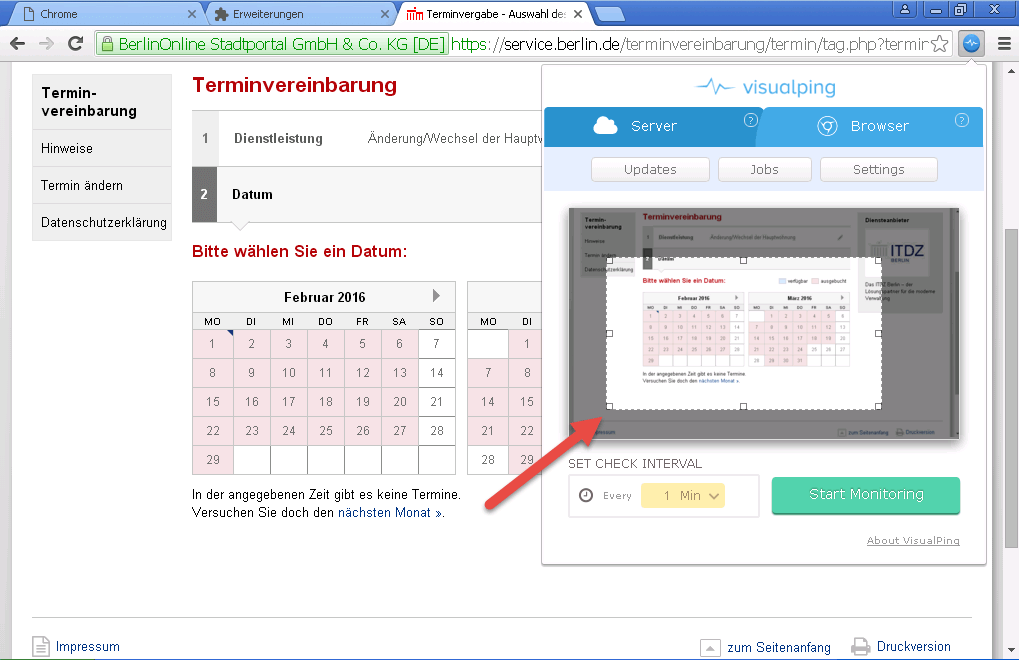Click the Impressum document icon
The width and height of the screenshot is (1019, 660).
(x=40, y=646)
